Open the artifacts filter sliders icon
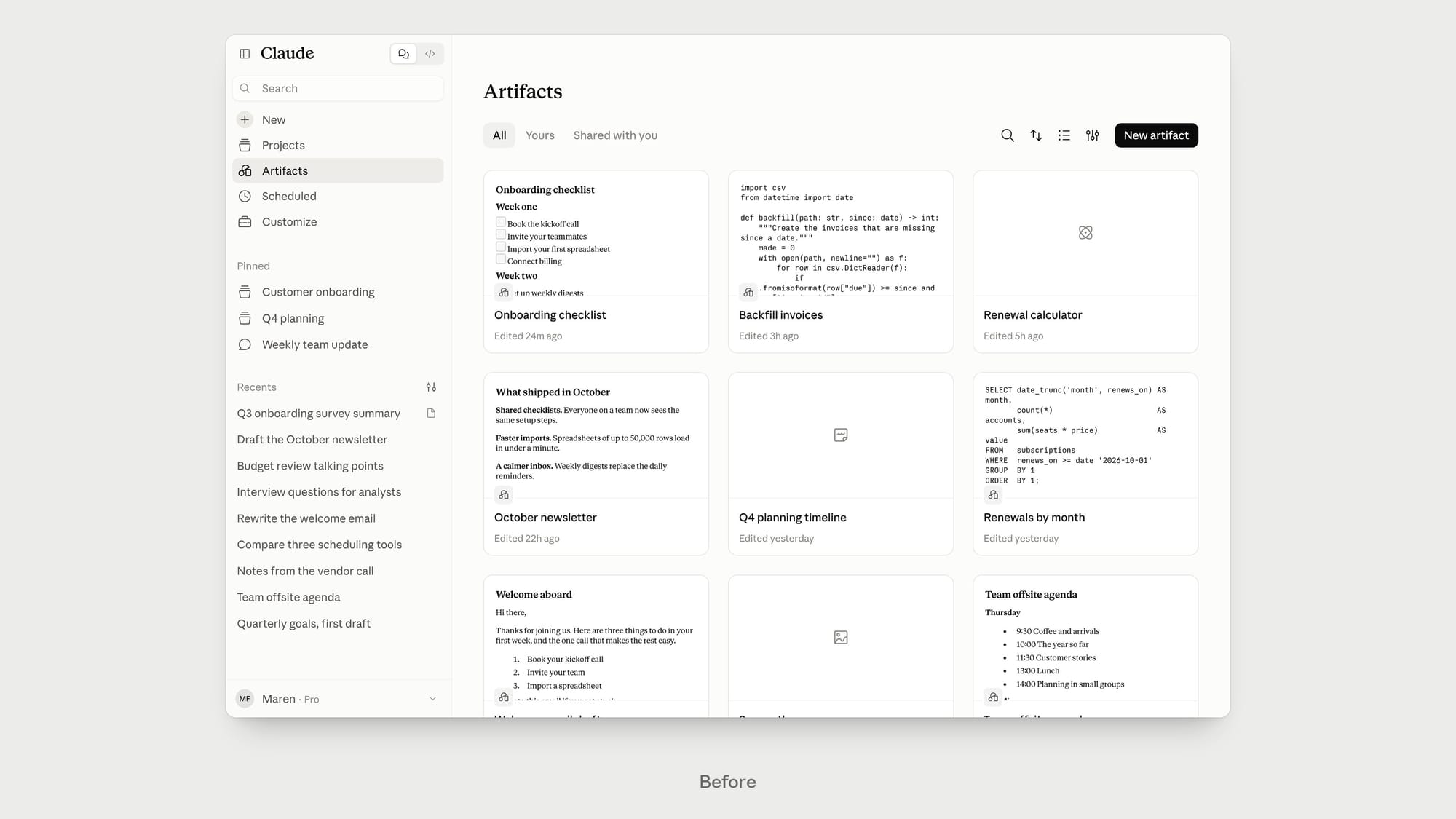The image size is (1456, 819). [x=1093, y=135]
